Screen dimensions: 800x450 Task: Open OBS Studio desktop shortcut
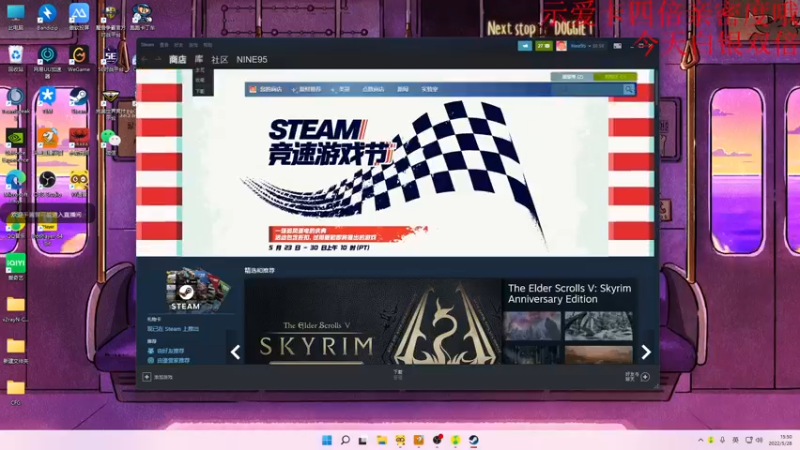click(47, 184)
